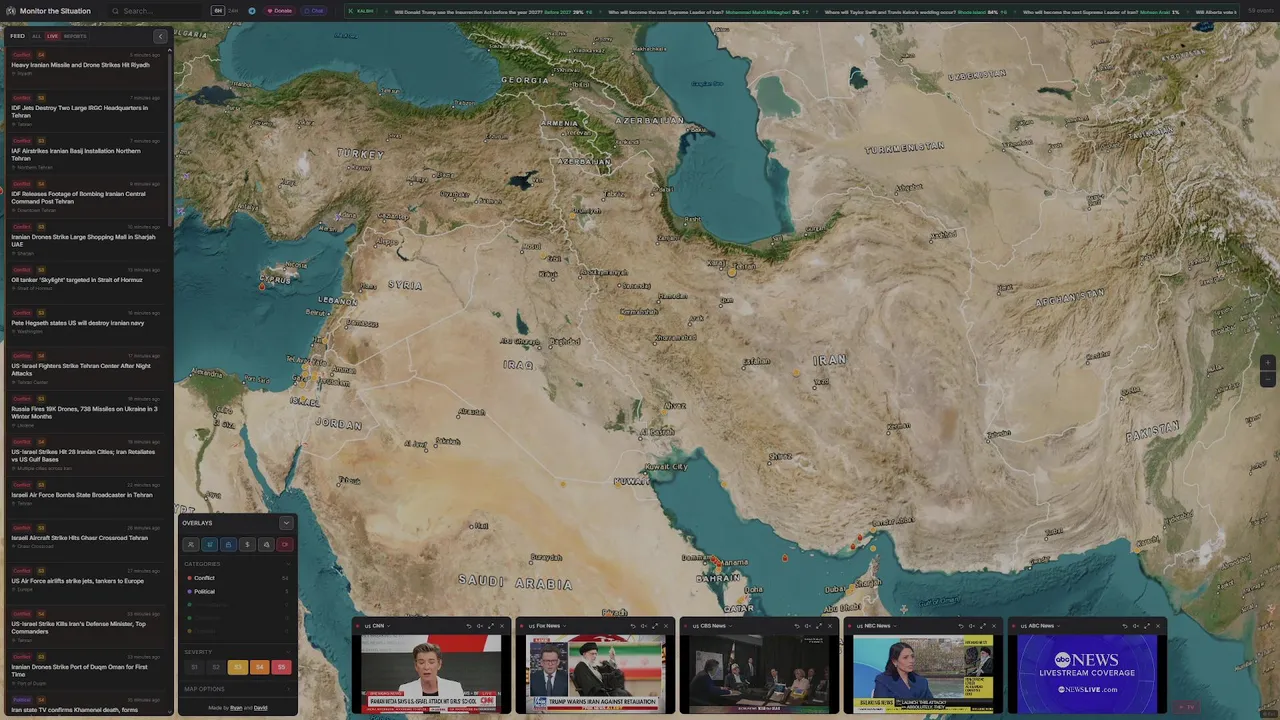Toggle the Political category filter
Screen dimensions: 1280x720
[x=236, y=591]
